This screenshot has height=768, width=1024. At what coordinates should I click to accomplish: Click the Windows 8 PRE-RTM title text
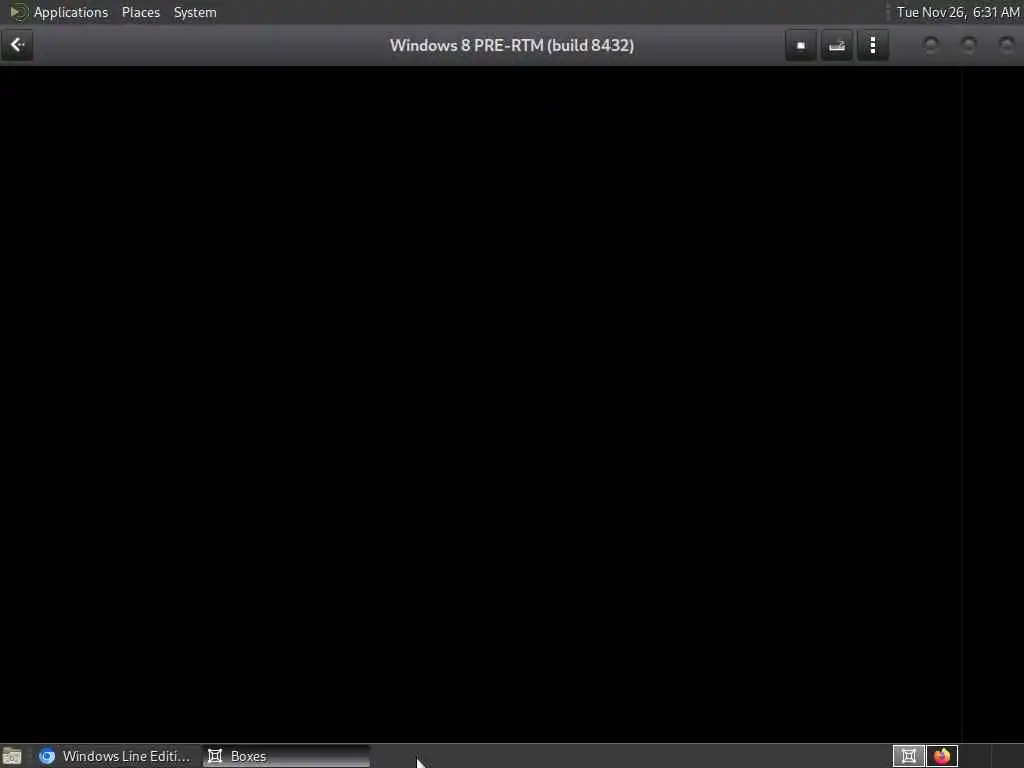click(511, 45)
